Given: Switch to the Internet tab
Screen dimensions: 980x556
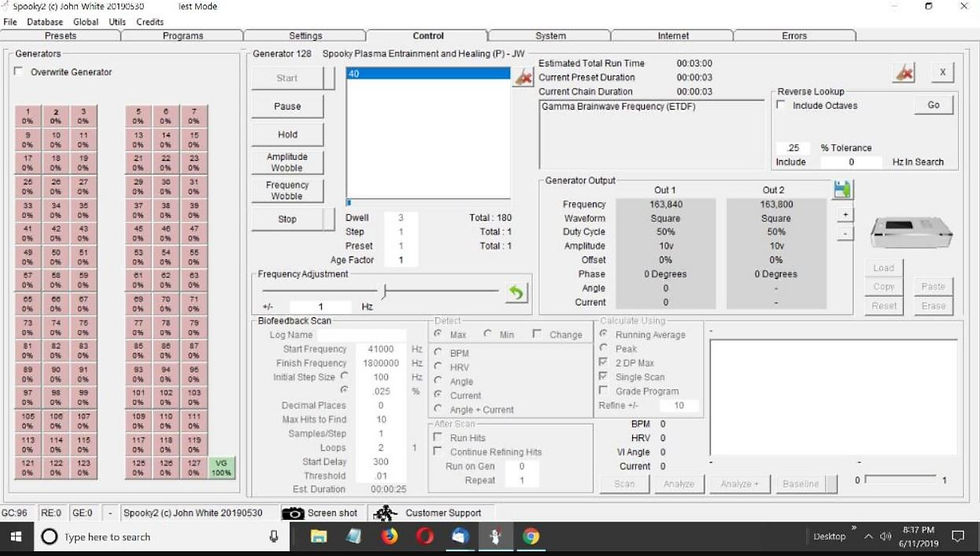Looking at the screenshot, I should click(x=673, y=36).
